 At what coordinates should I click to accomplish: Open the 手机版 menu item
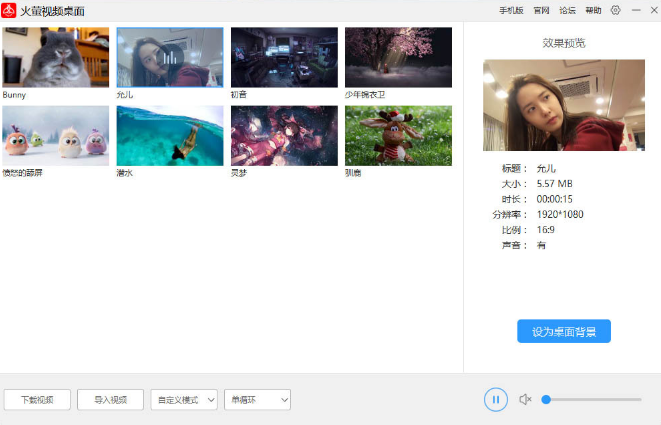[x=511, y=11]
